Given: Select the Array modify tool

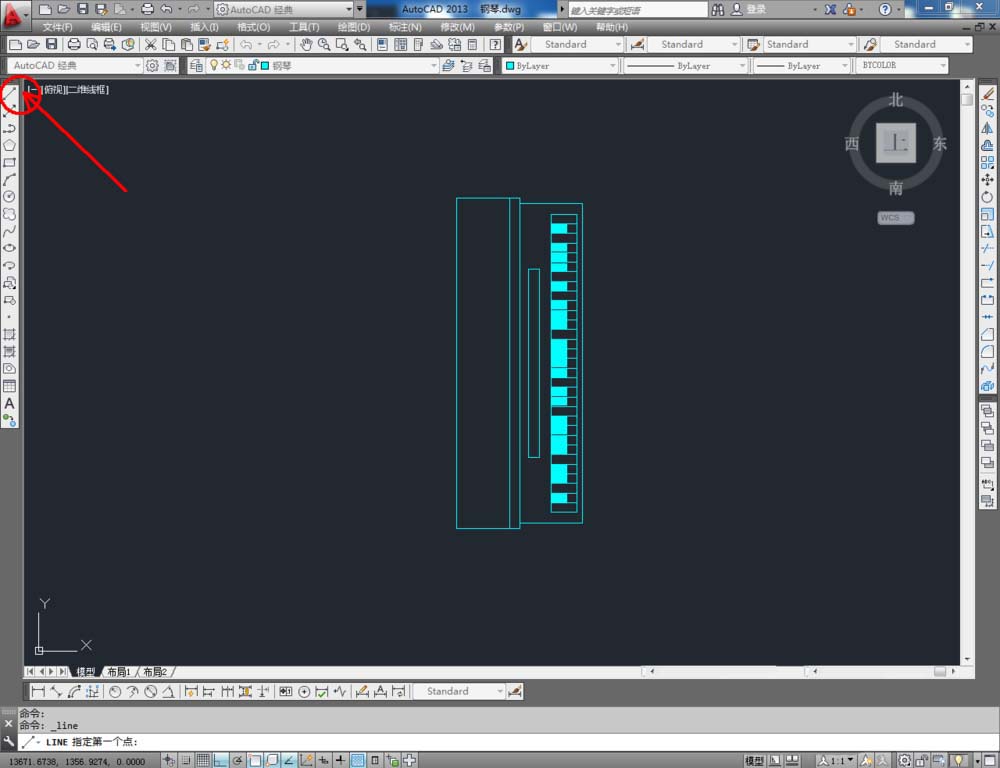Looking at the screenshot, I should 988,163.
